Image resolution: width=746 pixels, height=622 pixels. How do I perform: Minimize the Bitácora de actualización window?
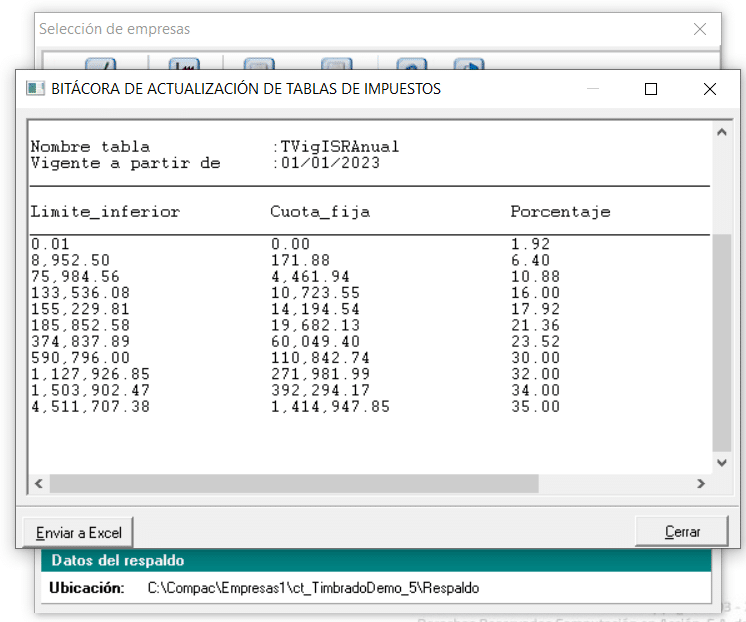[x=593, y=89]
